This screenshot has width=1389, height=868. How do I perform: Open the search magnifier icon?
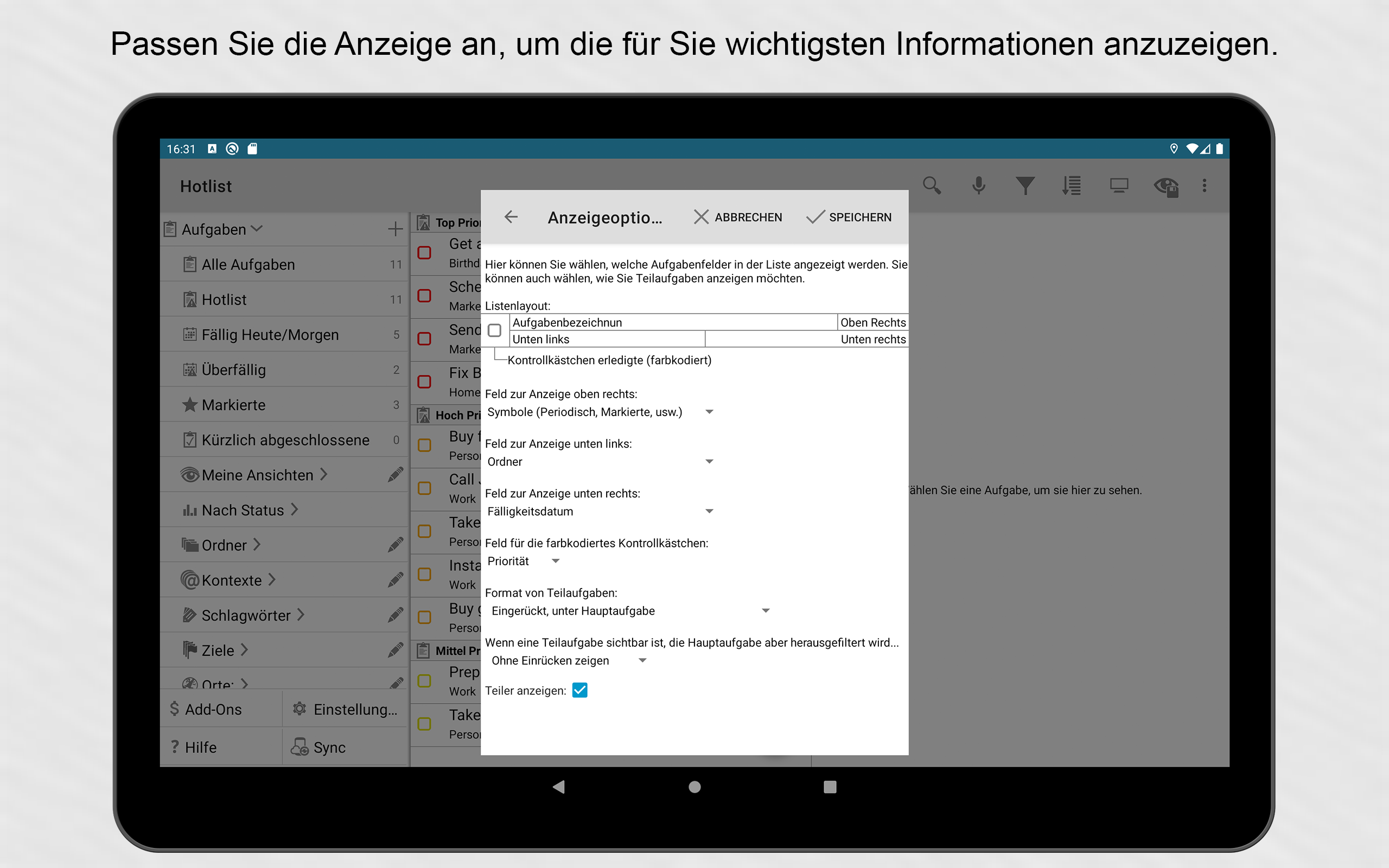tap(932, 186)
